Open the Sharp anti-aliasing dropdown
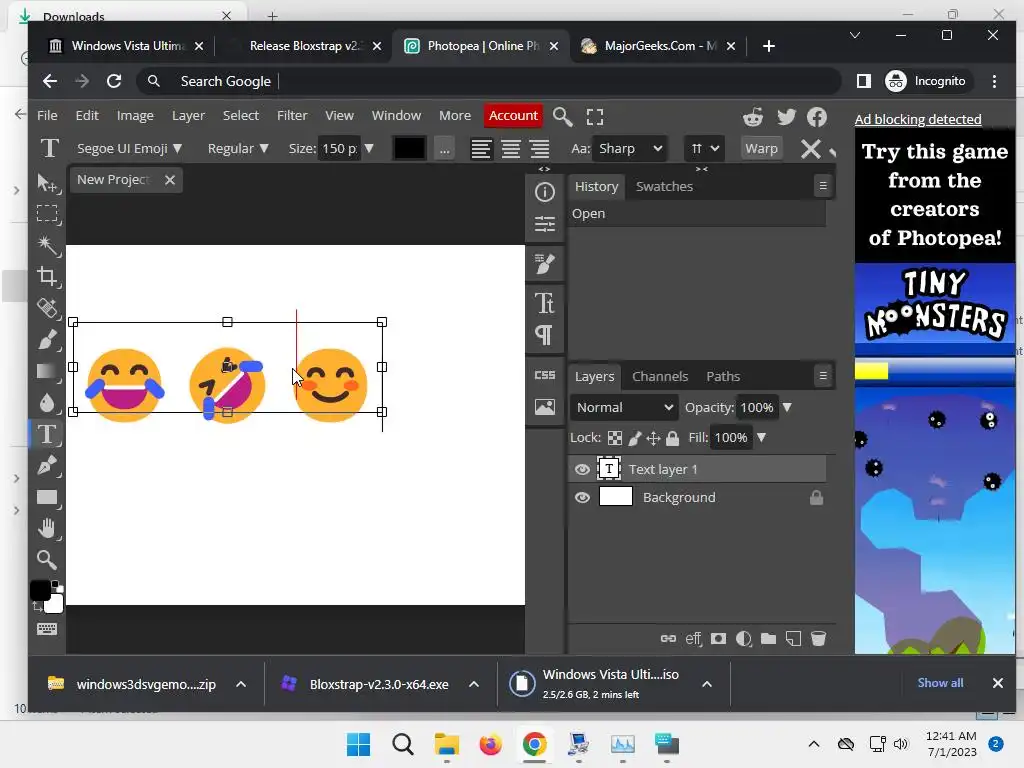Screen dimensions: 1024x768 tap(630, 149)
